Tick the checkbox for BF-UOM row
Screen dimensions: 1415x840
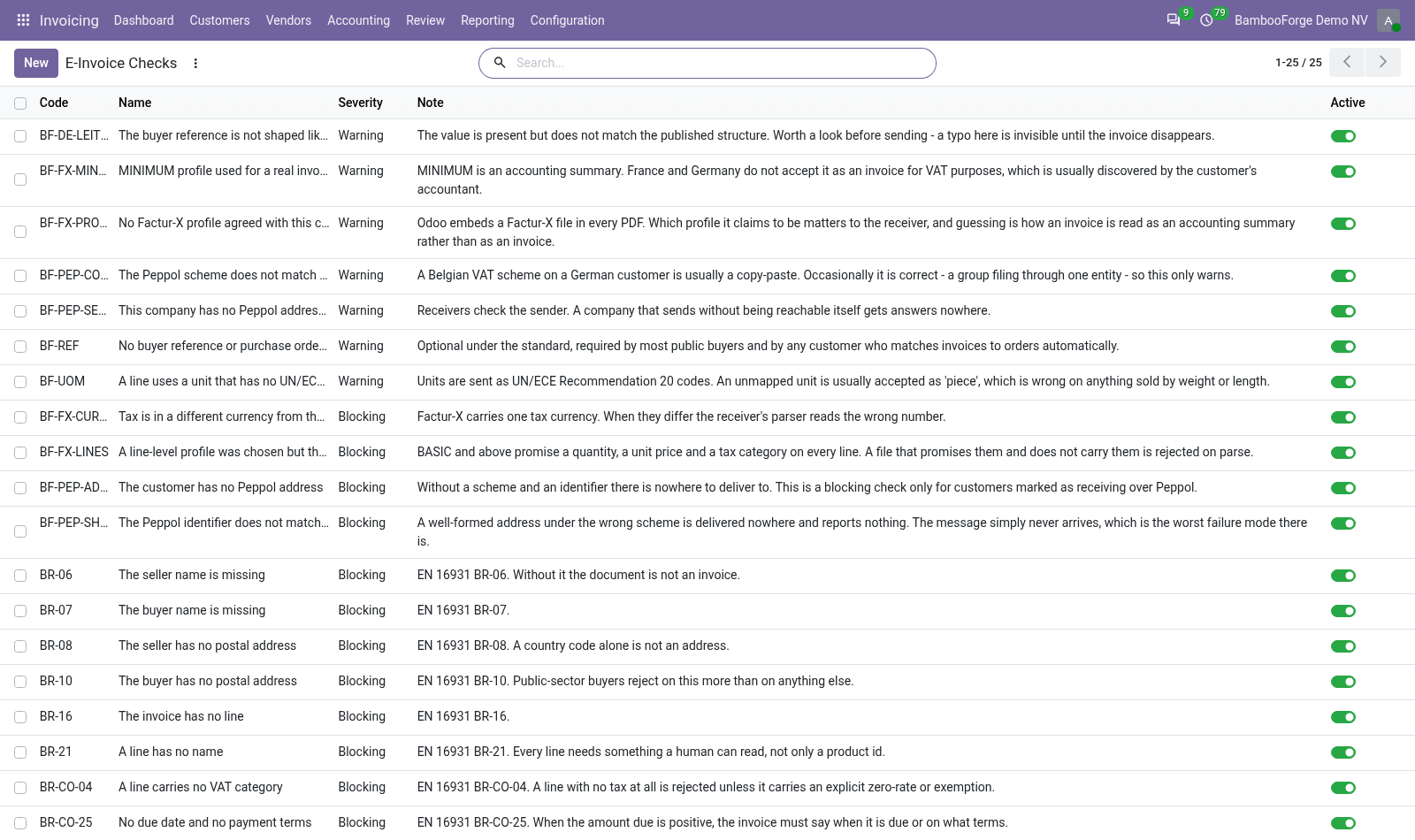20,382
